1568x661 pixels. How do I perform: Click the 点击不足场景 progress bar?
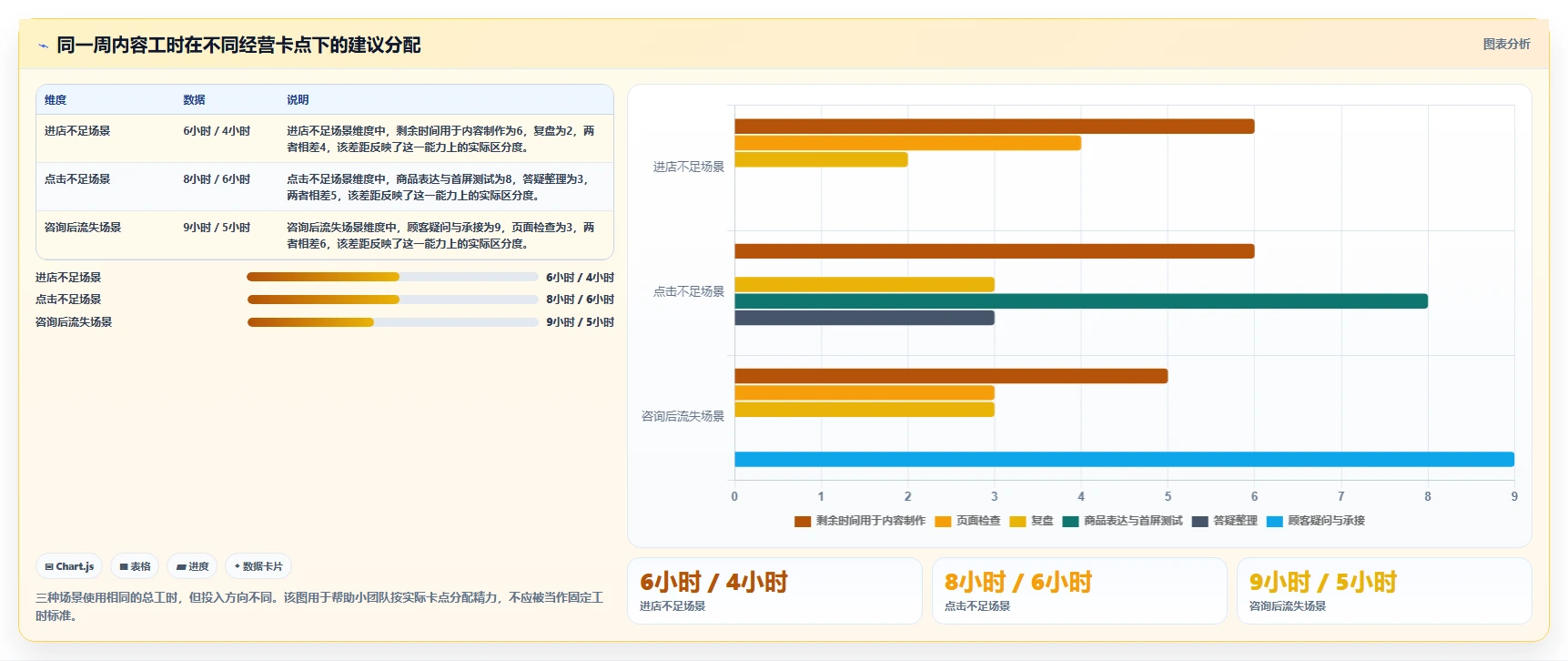pos(392,299)
